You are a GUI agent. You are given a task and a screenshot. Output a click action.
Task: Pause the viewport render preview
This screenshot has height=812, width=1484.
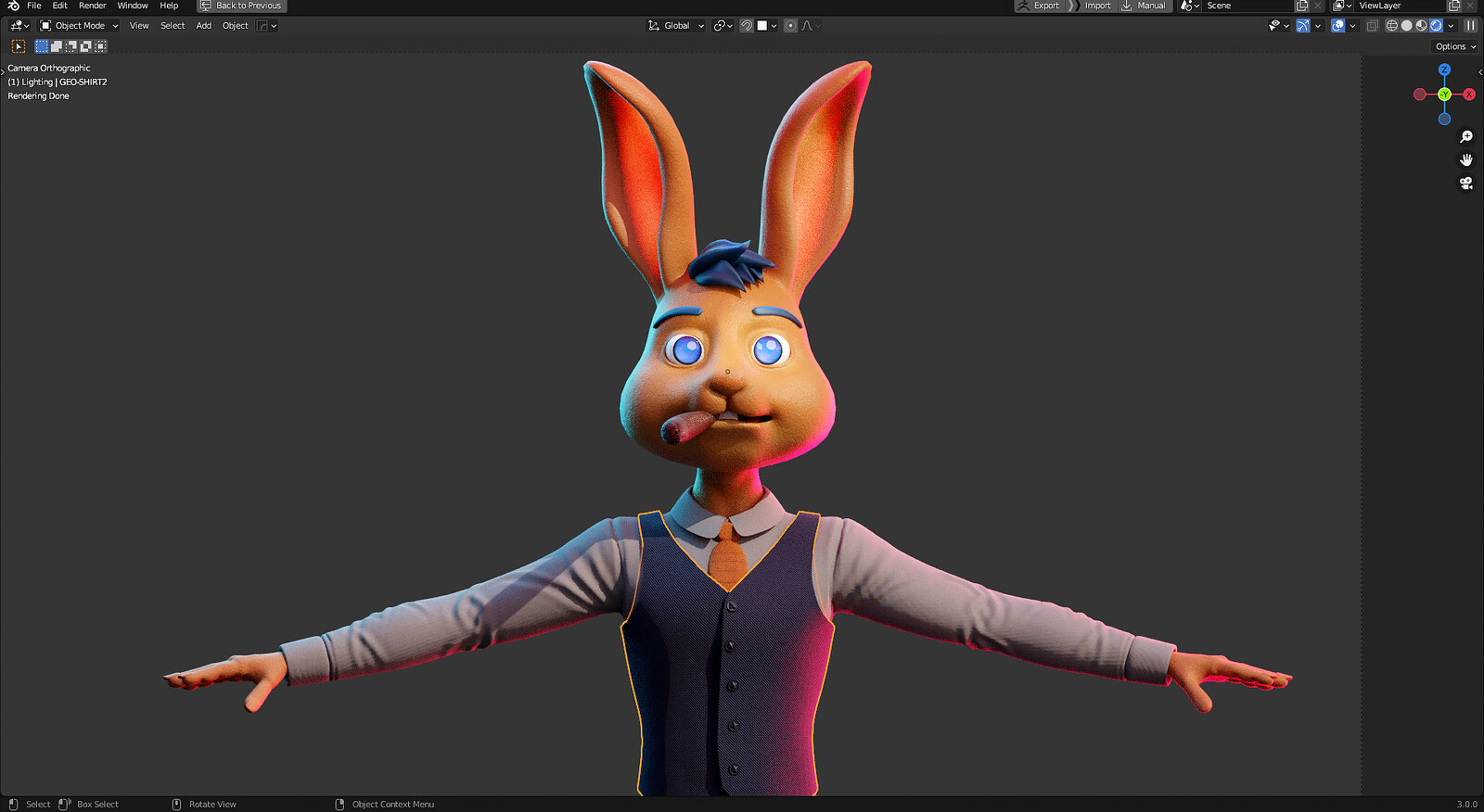(1470, 26)
